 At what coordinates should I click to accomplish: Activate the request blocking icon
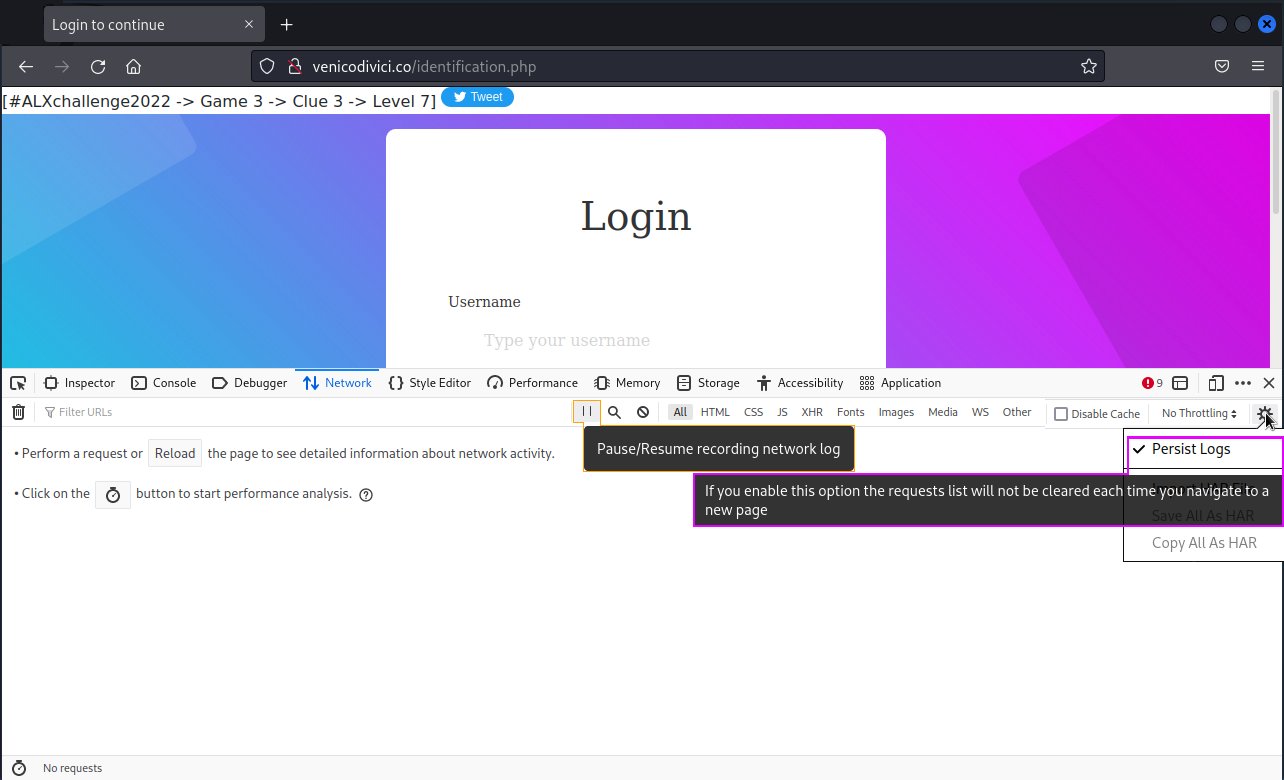[x=643, y=411]
